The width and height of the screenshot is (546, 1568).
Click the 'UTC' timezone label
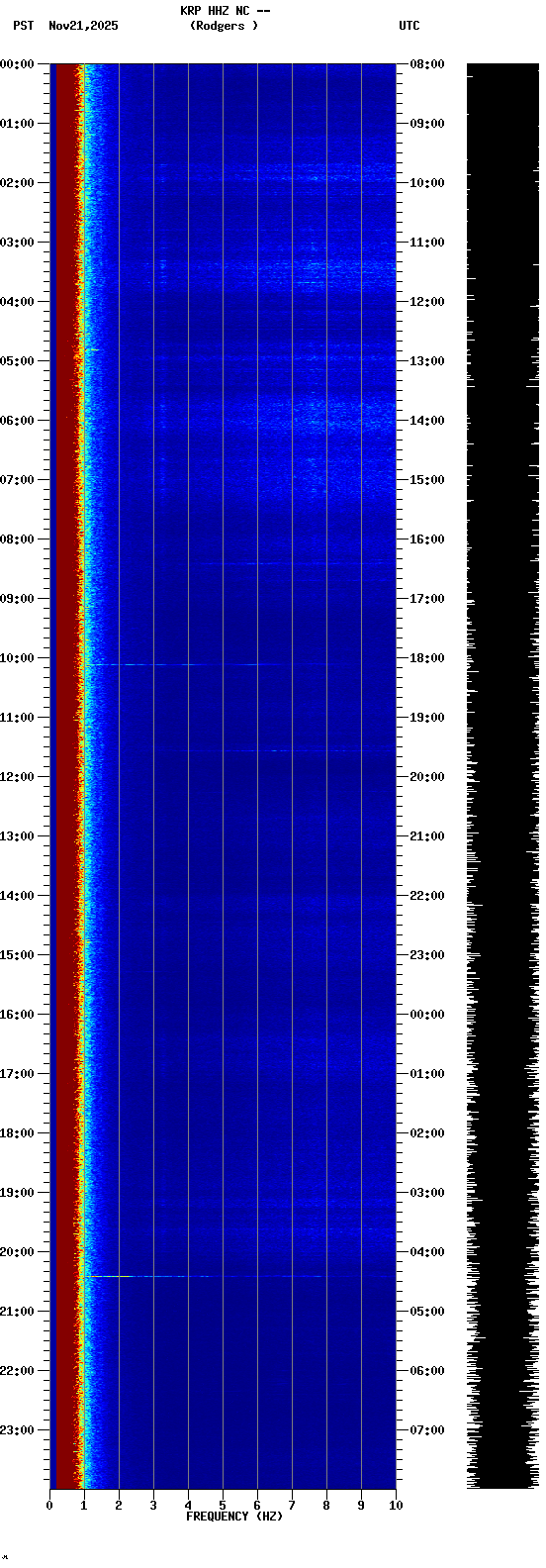[409, 26]
